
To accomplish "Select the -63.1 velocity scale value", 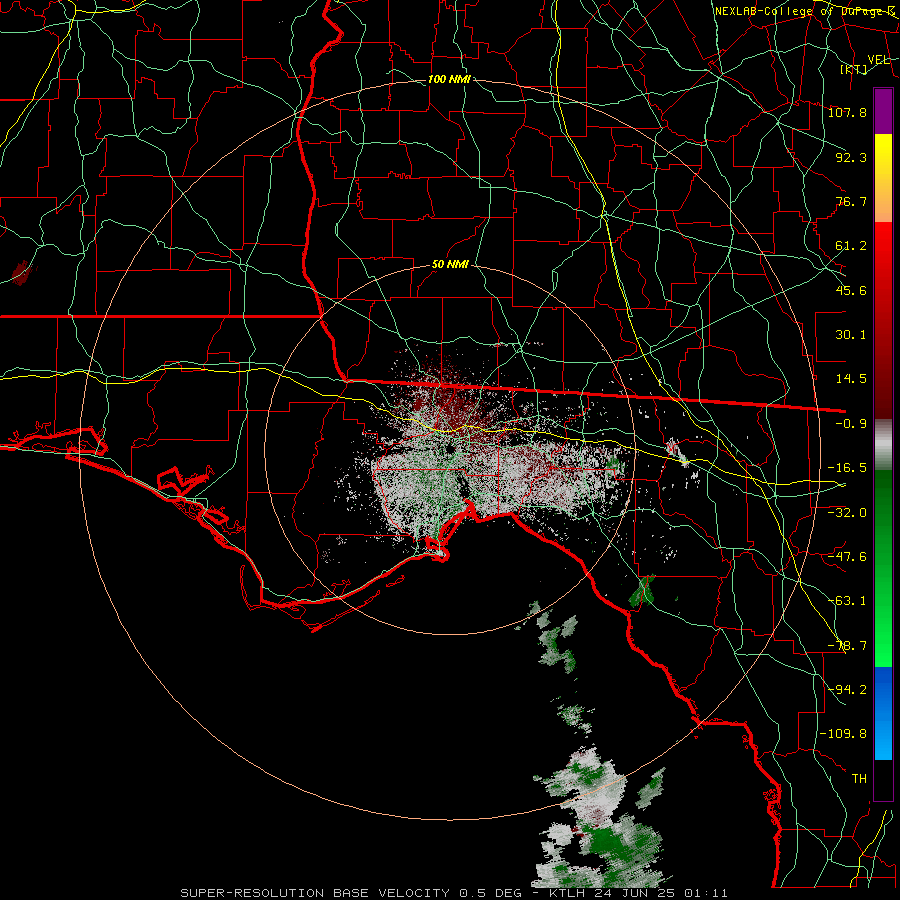I will 847,600.
